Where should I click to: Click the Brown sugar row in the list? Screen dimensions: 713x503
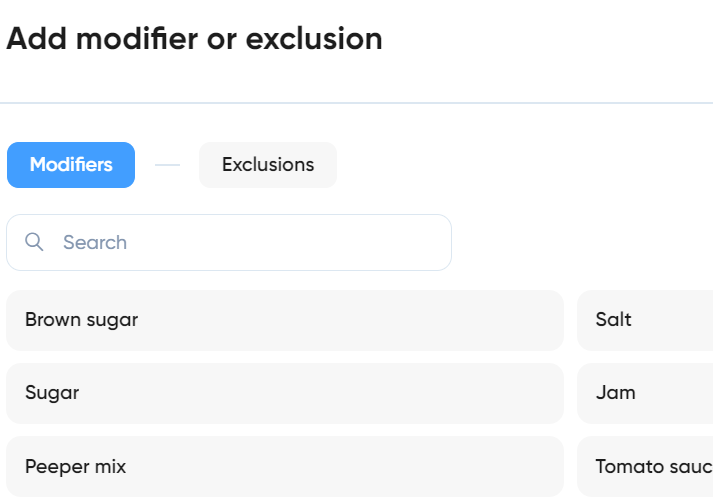pyautogui.click(x=285, y=320)
